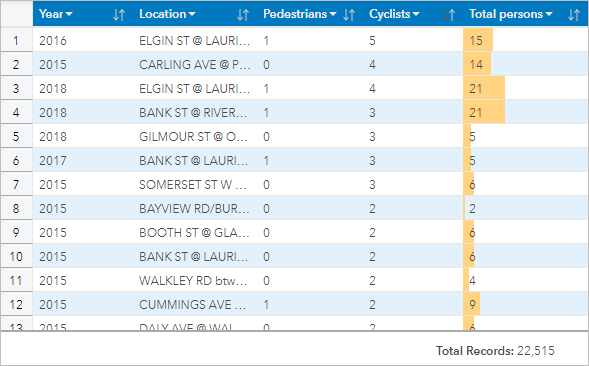Click the Total persons bar in row 4
Viewport: 589px width, 366px height.
pyautogui.click(x=484, y=112)
